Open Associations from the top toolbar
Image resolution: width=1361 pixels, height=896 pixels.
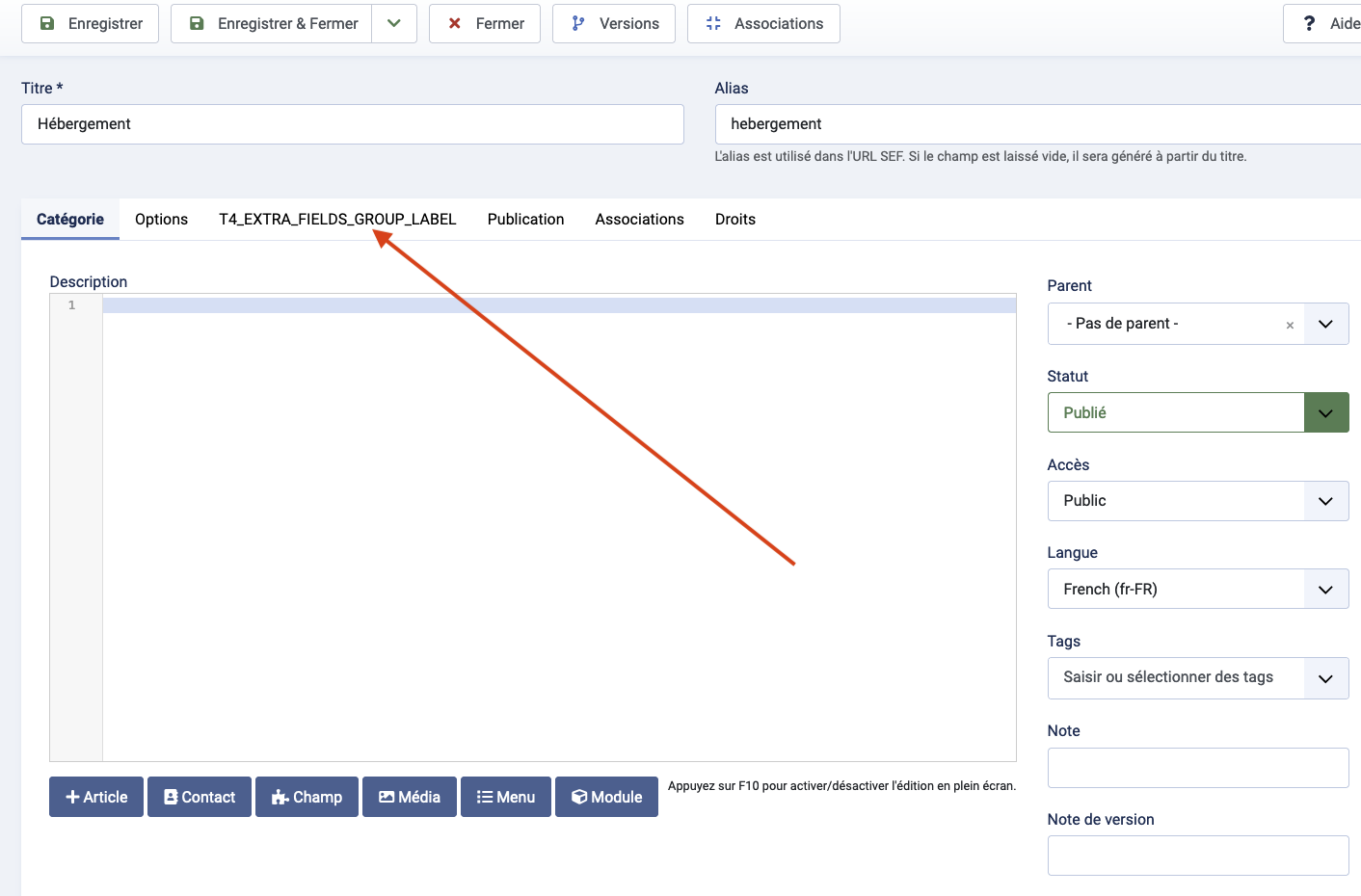pos(763,23)
